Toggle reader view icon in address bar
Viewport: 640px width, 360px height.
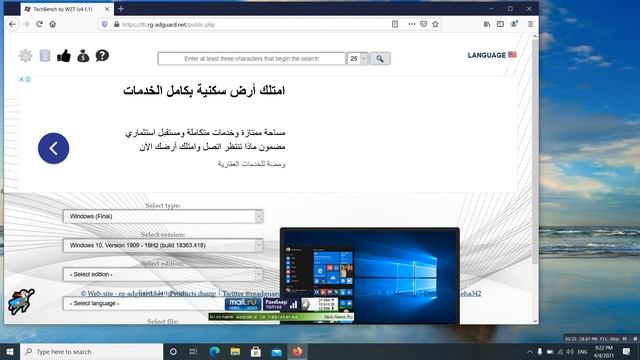[x=395, y=24]
